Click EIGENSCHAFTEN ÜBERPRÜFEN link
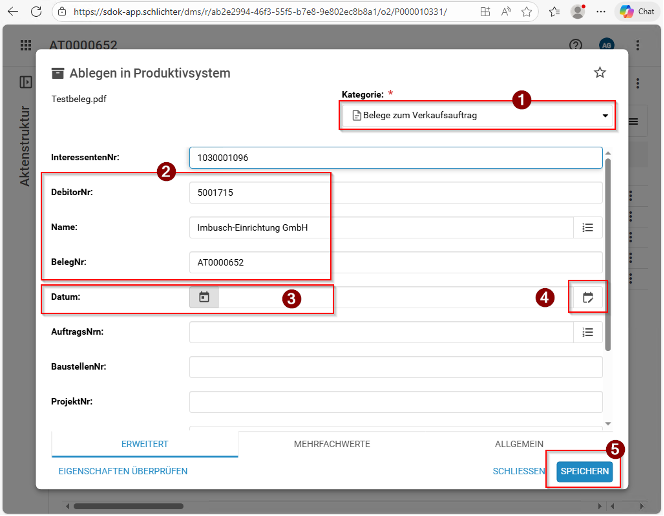The width and height of the screenshot is (664, 516). pos(123,471)
